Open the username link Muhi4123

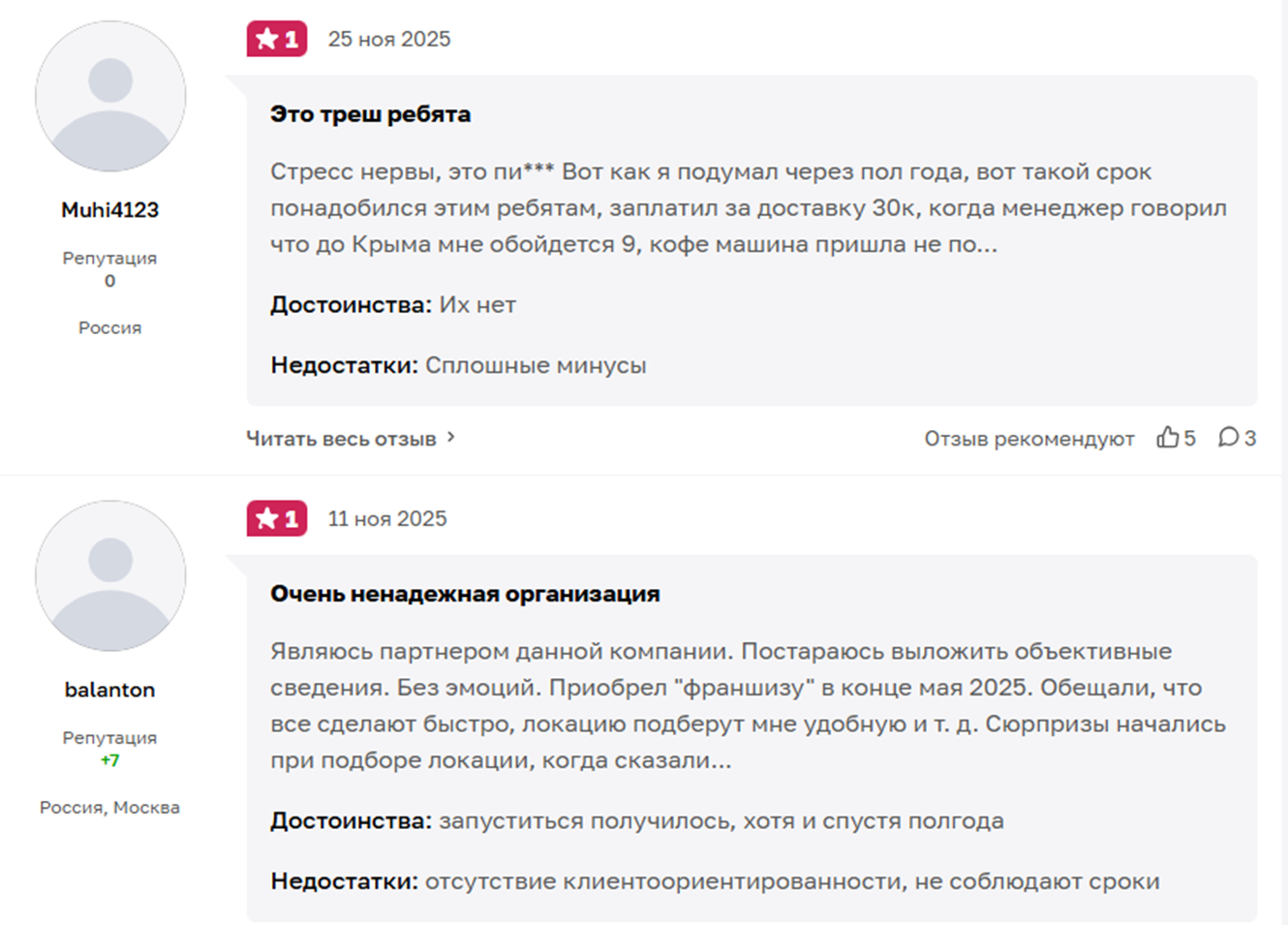coord(109,210)
